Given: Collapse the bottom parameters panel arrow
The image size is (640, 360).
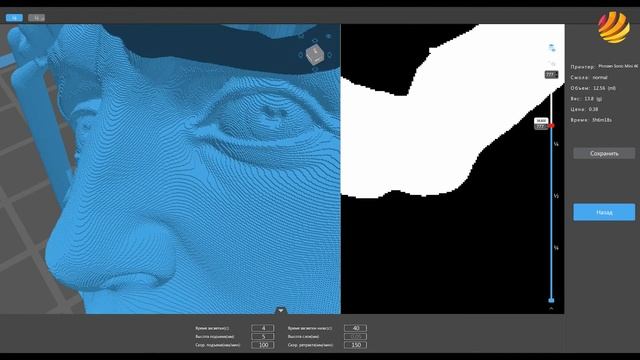Looking at the screenshot, I should (280, 311).
